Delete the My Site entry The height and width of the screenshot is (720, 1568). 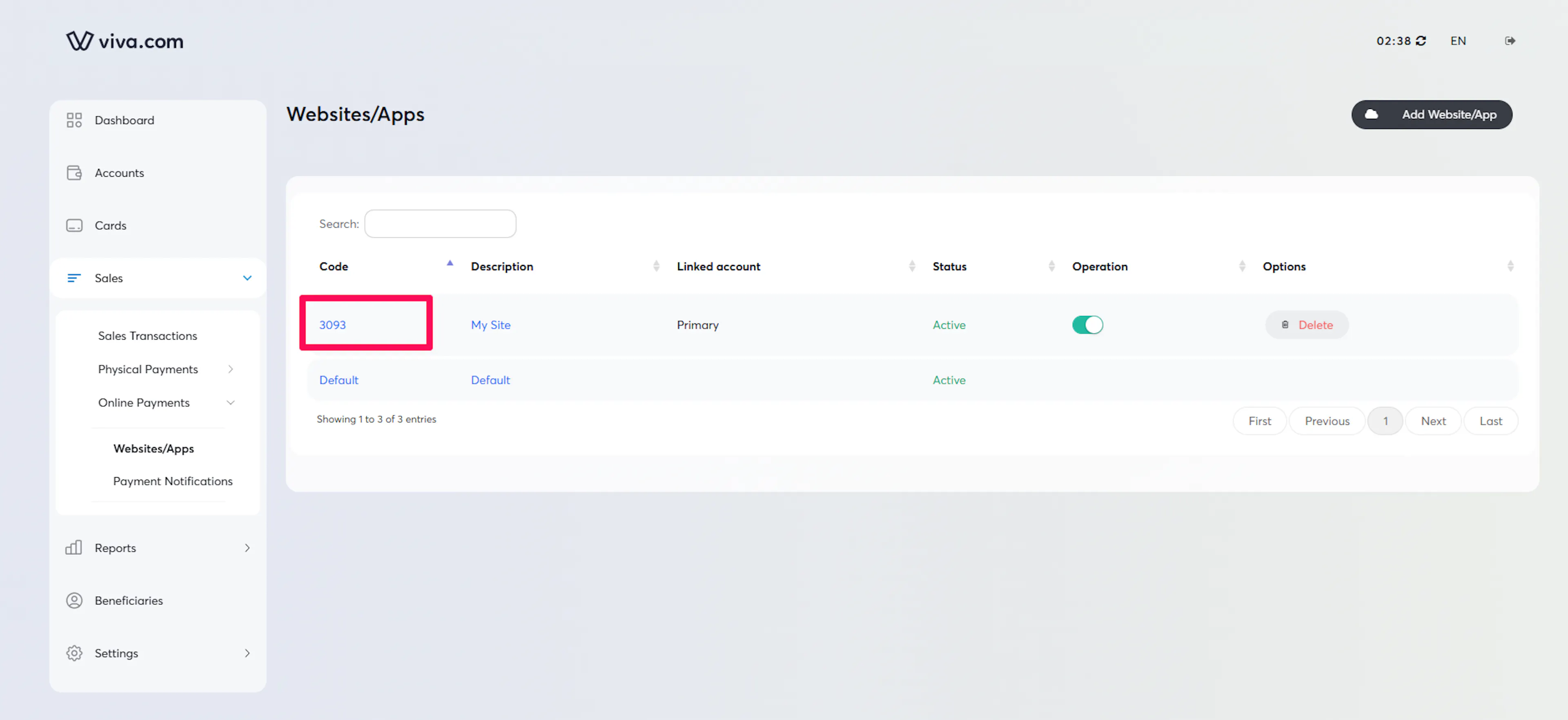pyautogui.click(x=1307, y=325)
